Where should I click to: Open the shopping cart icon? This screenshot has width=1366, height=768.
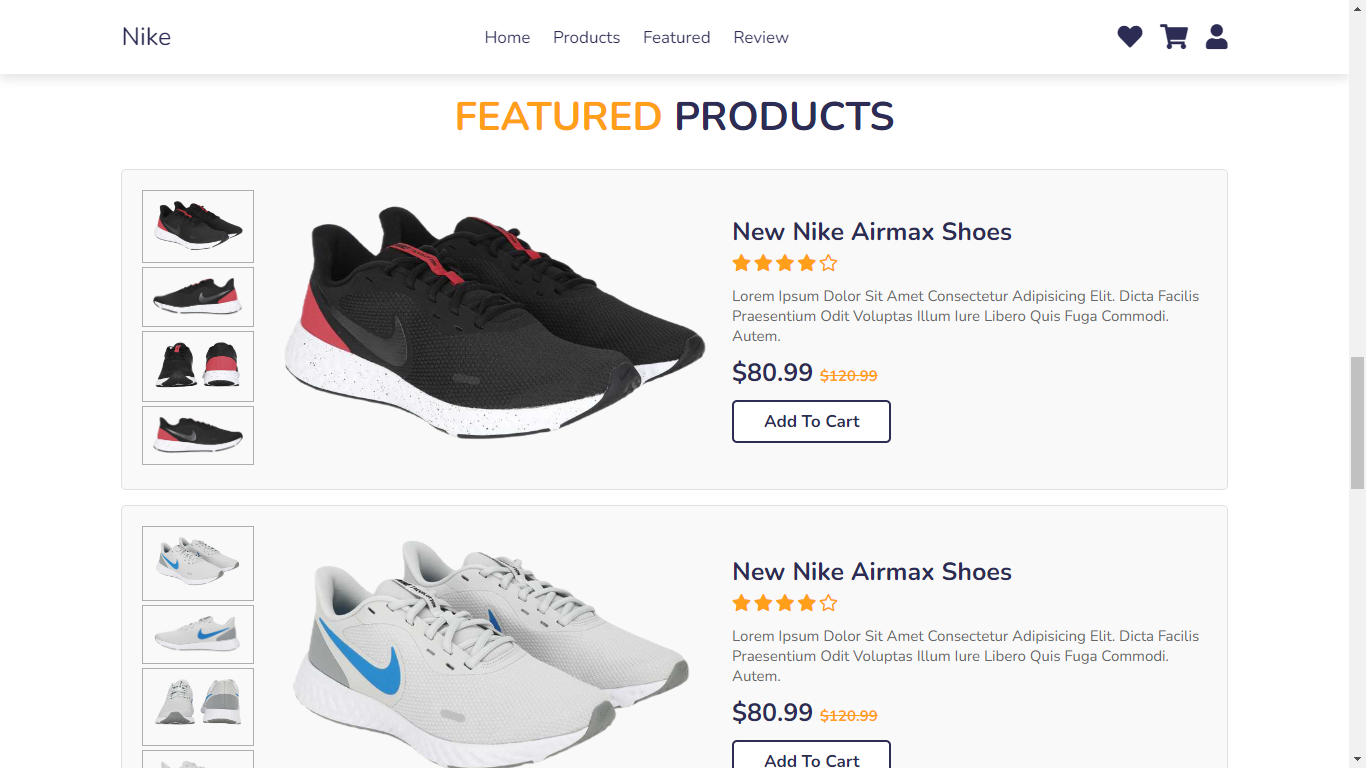tap(1173, 37)
